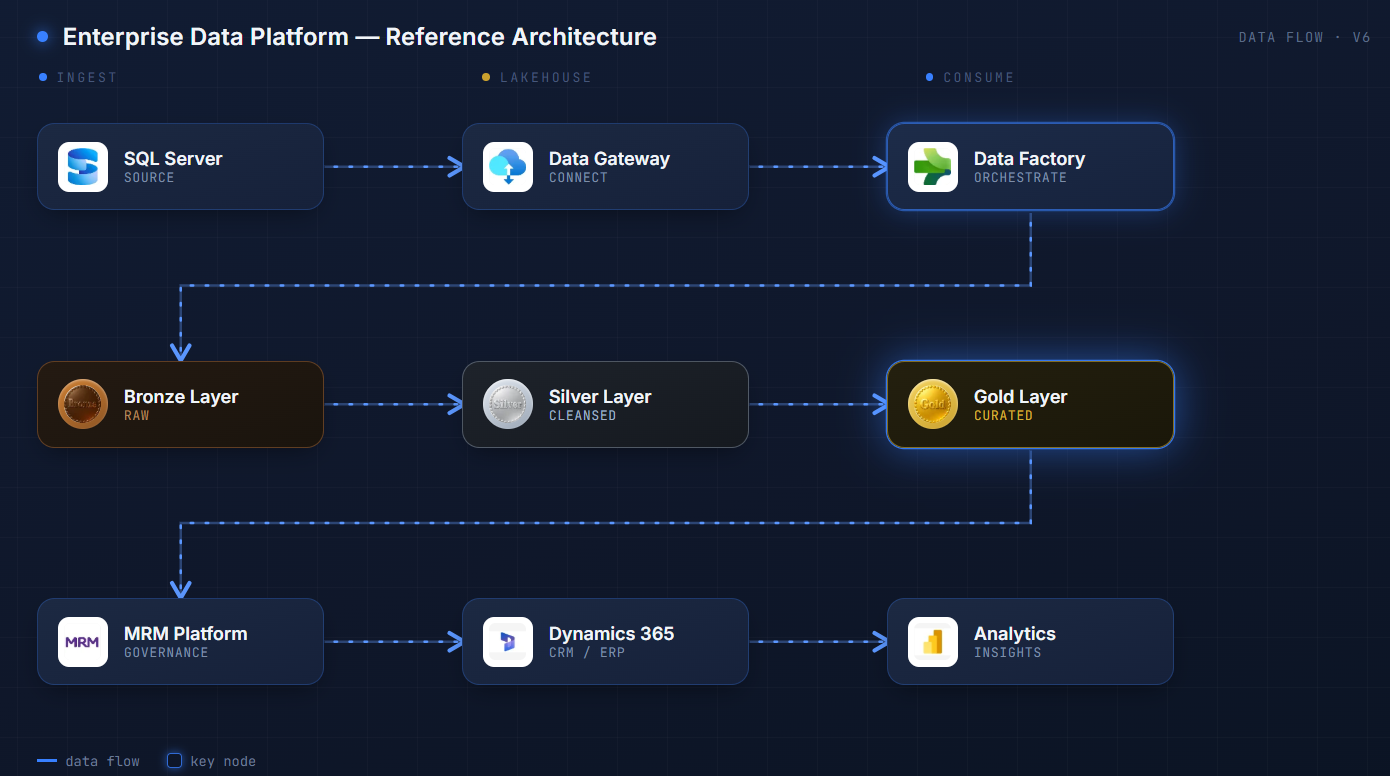This screenshot has width=1390, height=776.
Task: Click the MRM Platform logo icon
Action: [x=83, y=642]
